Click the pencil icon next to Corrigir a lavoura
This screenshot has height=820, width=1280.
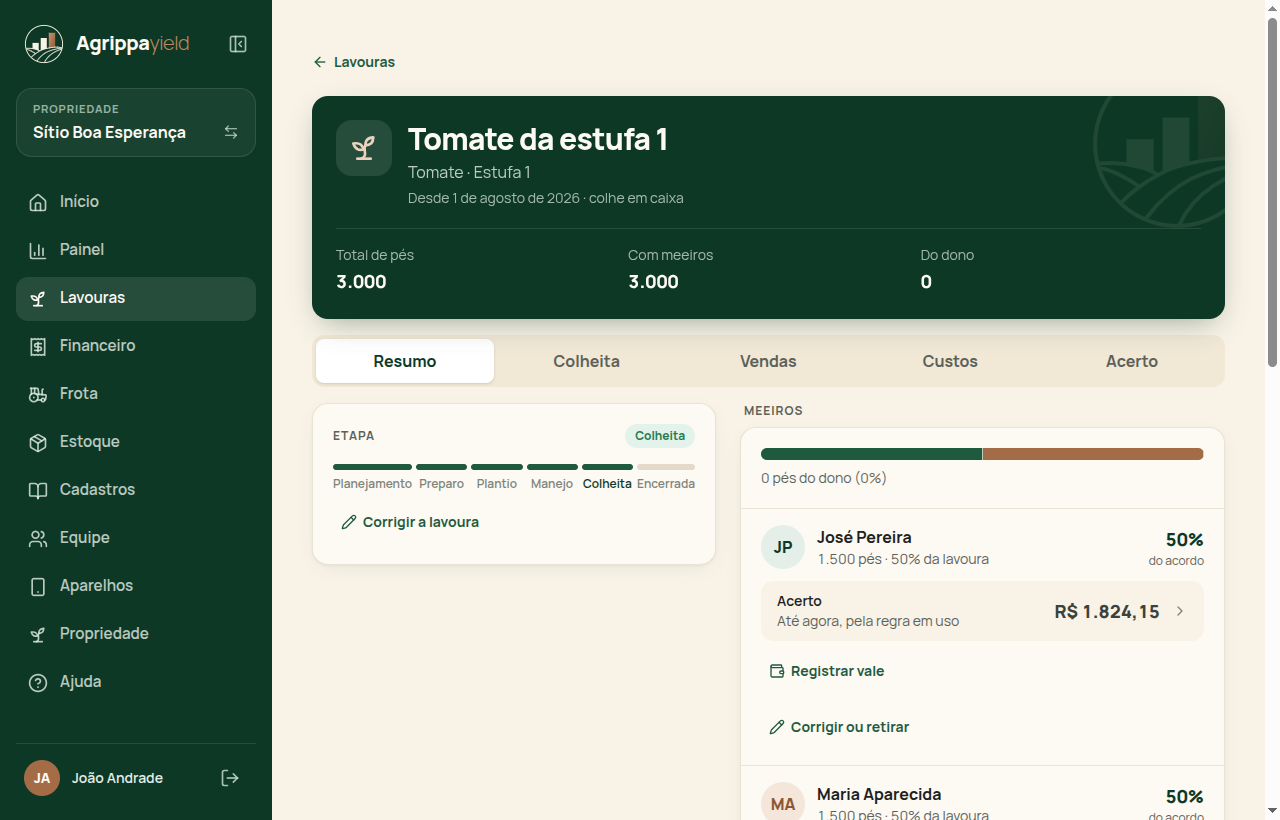349,522
